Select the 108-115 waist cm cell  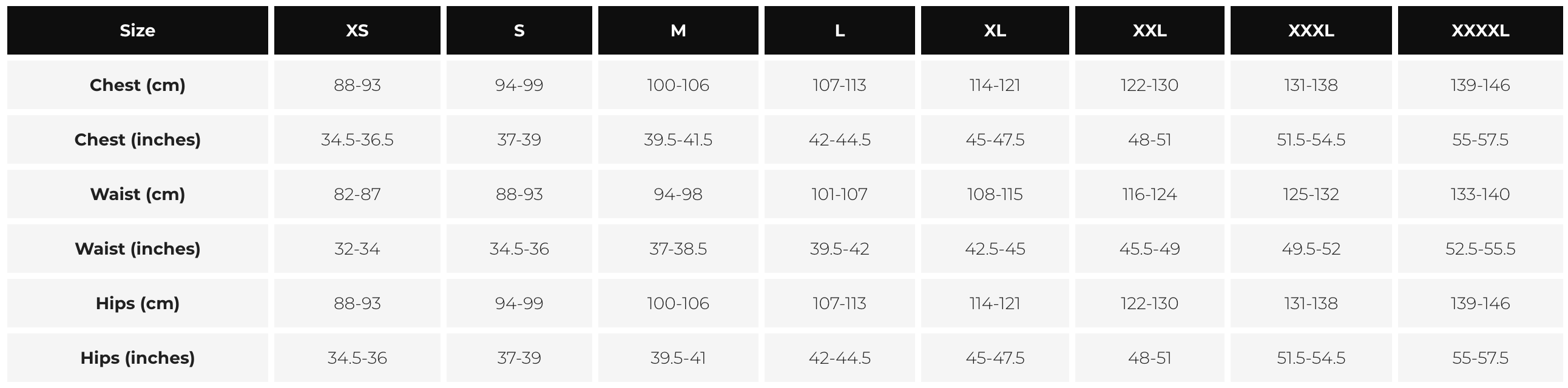coord(995,194)
